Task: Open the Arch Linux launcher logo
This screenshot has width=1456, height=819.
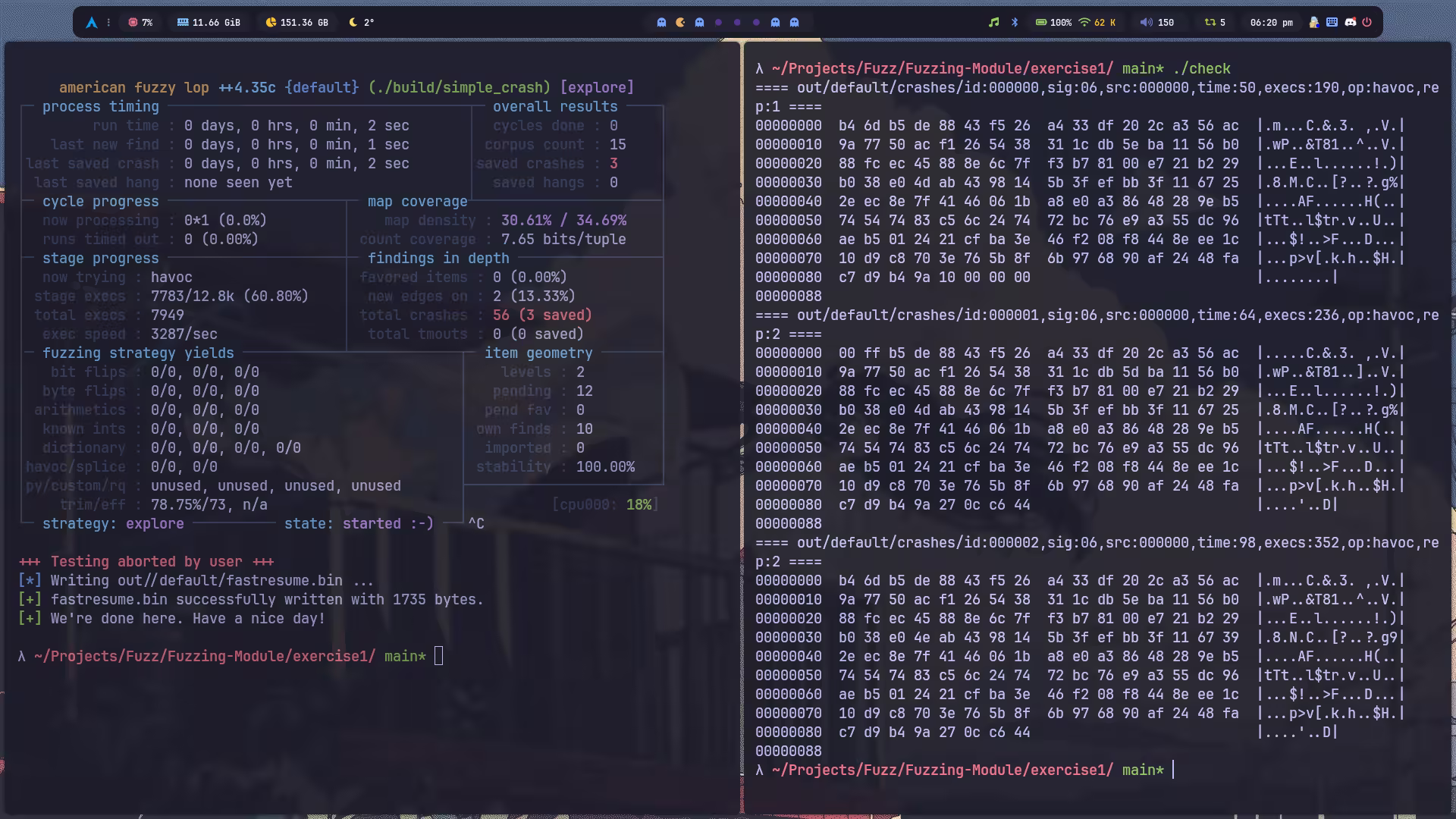Action: coord(92,23)
